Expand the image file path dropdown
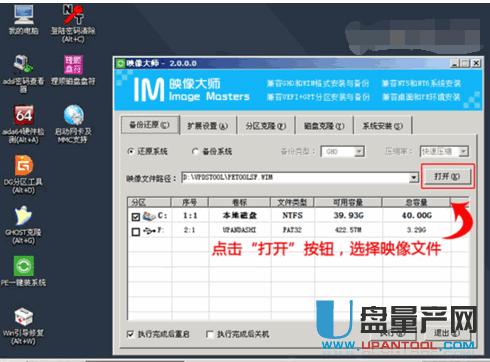Viewport: 490px width, 362px height. [x=413, y=178]
